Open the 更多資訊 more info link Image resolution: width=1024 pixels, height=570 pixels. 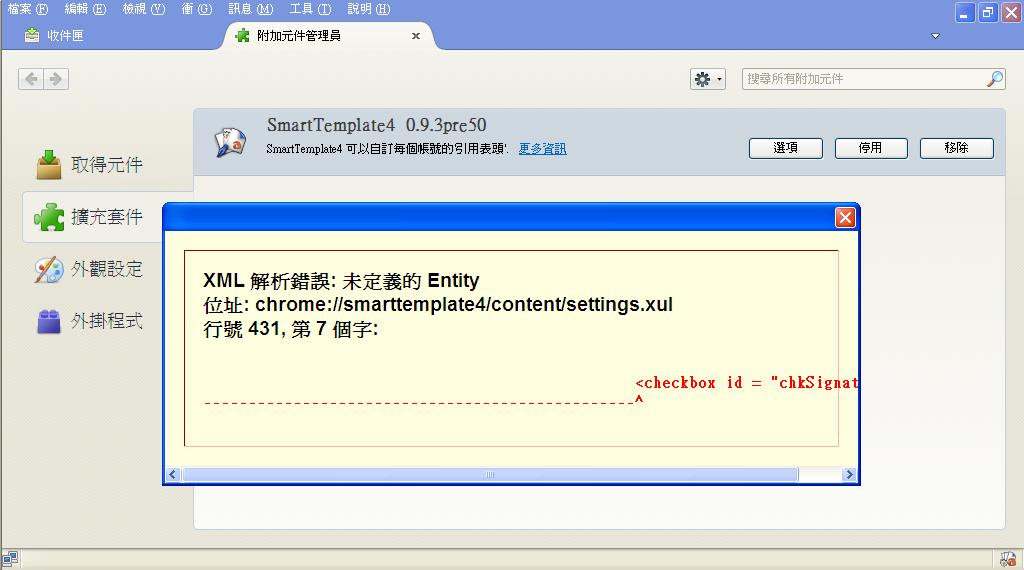[542, 149]
